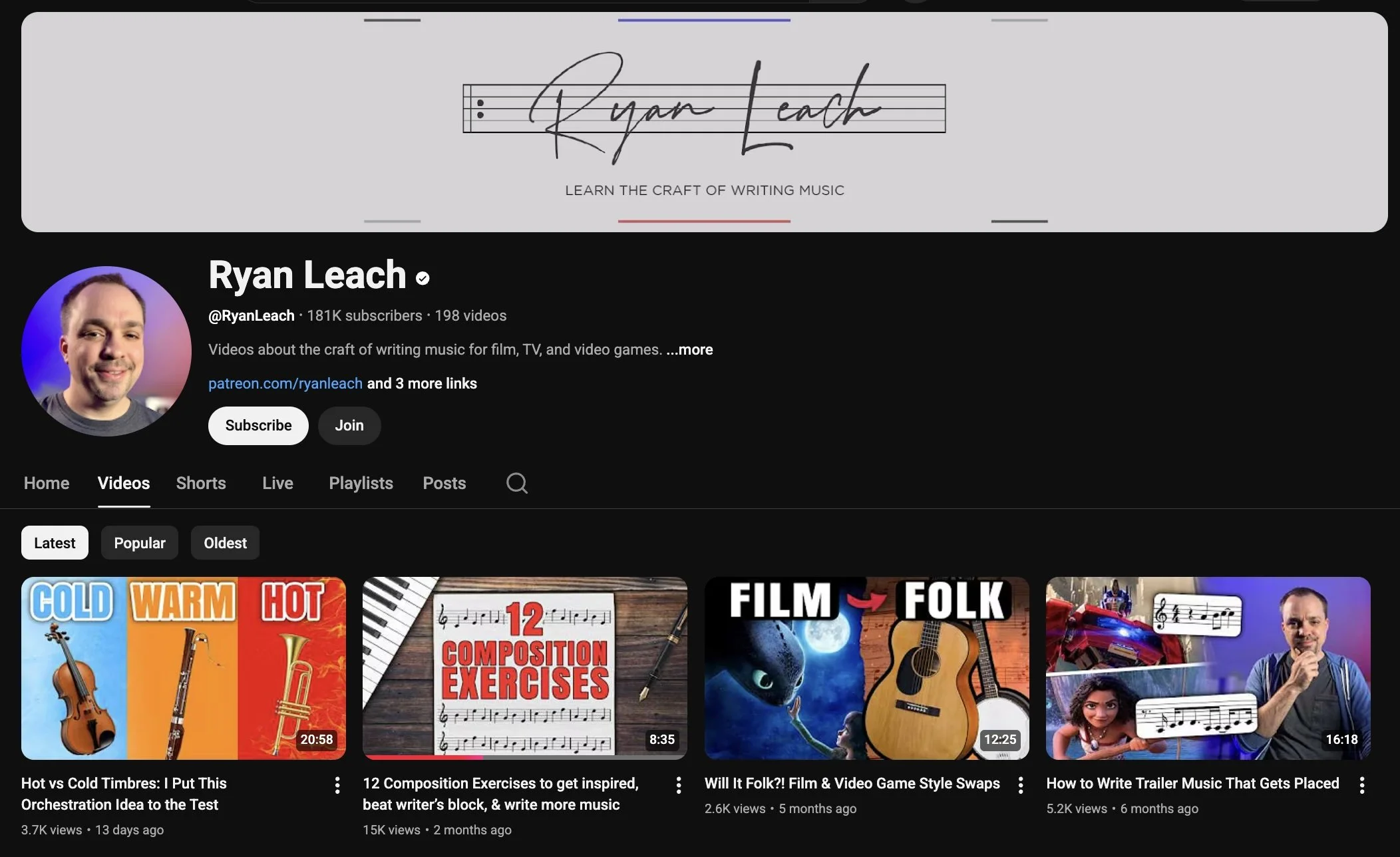Click watched progress bar on Composition Exercises thumbnail
This screenshot has height=857, width=1400.
click(423, 757)
